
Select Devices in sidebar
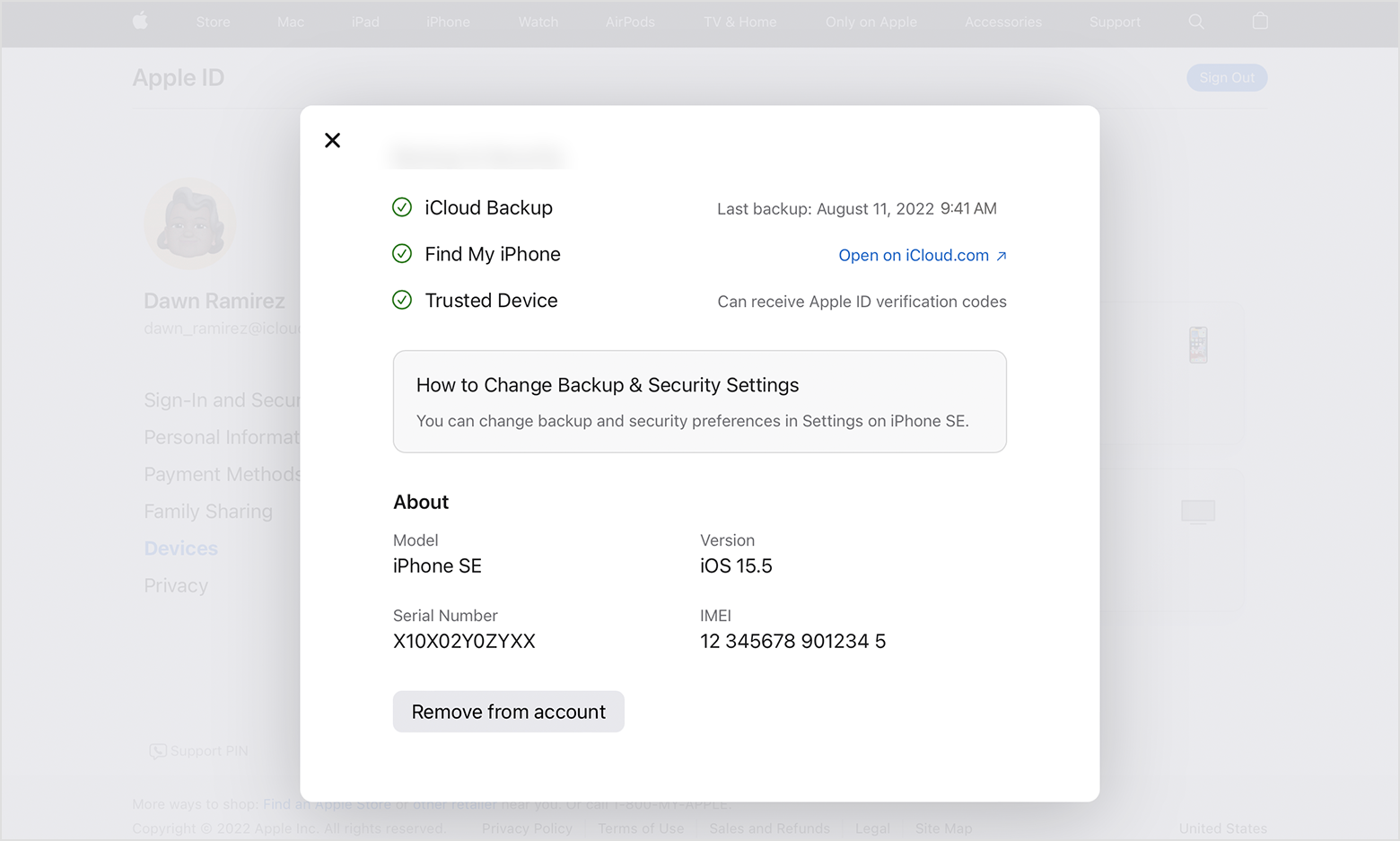click(x=180, y=548)
